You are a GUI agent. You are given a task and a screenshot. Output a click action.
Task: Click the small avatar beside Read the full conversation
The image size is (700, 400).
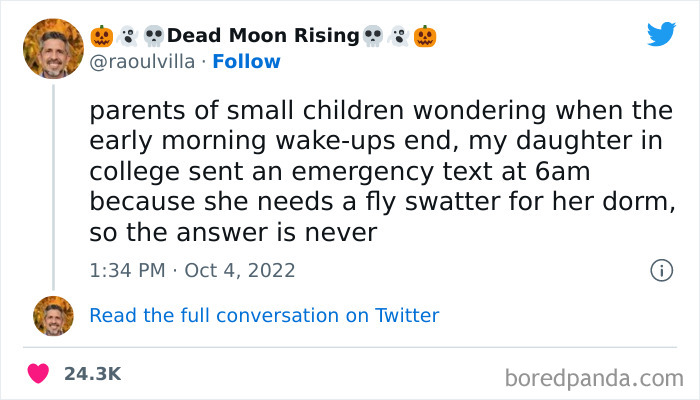coord(53,315)
